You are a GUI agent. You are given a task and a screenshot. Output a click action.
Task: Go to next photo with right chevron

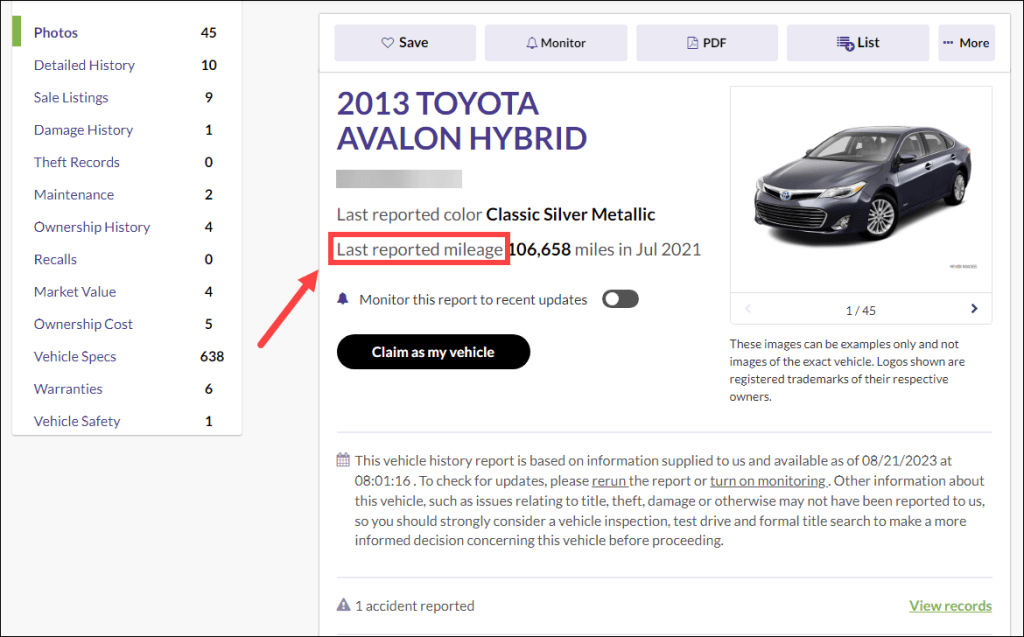974,309
